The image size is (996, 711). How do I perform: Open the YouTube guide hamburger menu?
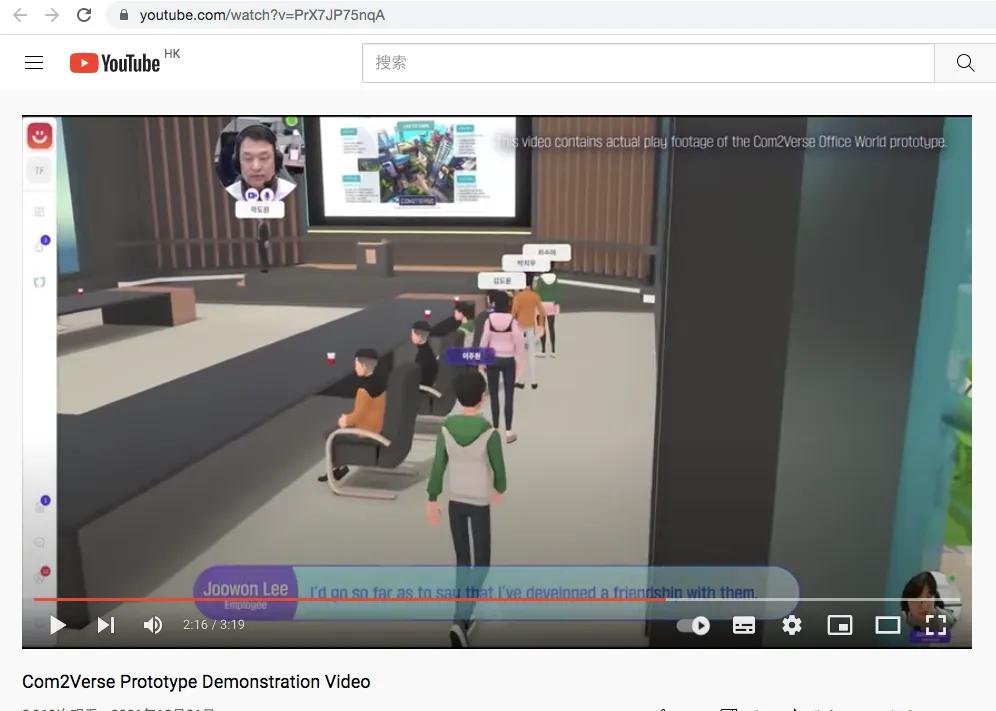tap(34, 62)
